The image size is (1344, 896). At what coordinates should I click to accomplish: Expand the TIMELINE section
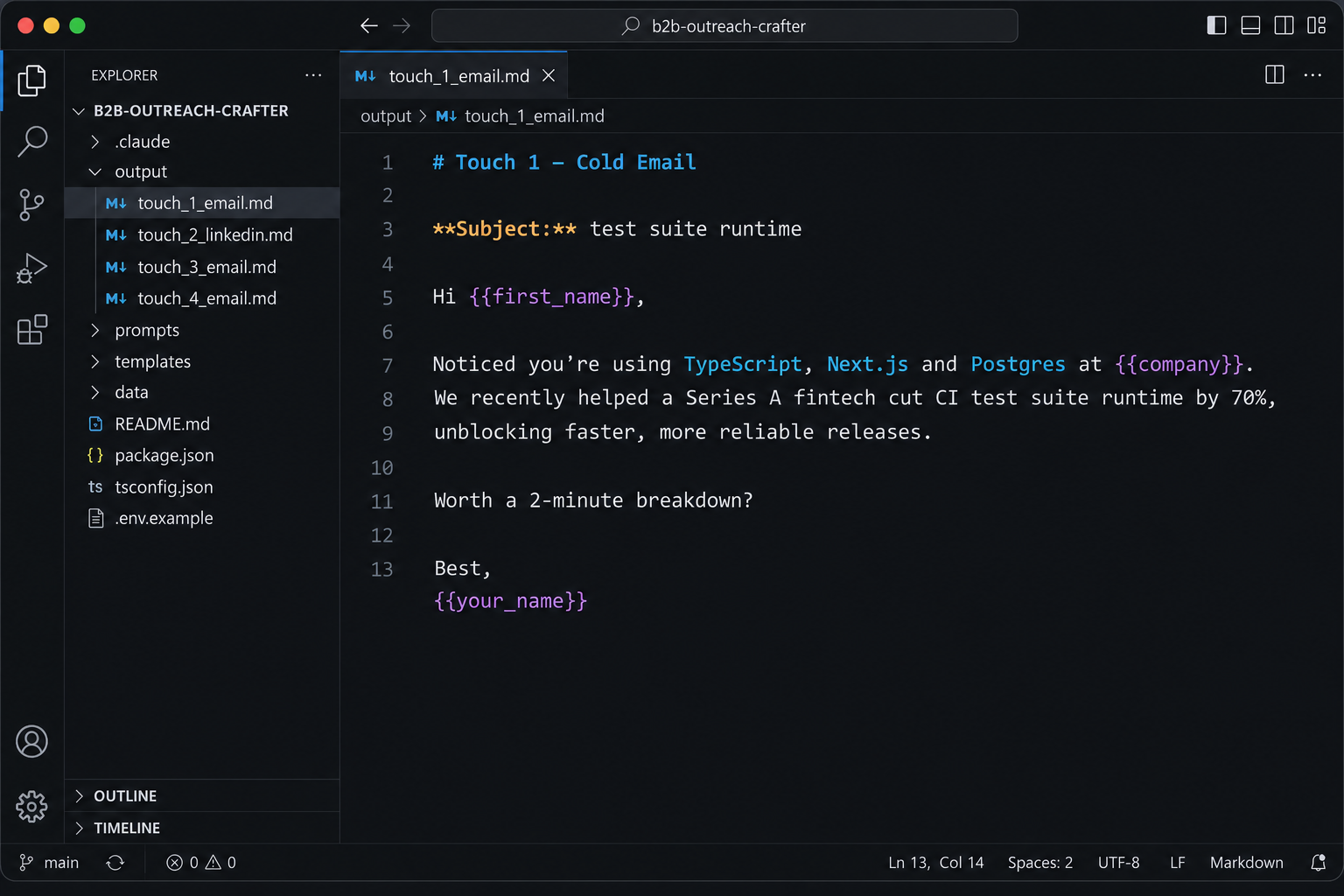point(202,828)
